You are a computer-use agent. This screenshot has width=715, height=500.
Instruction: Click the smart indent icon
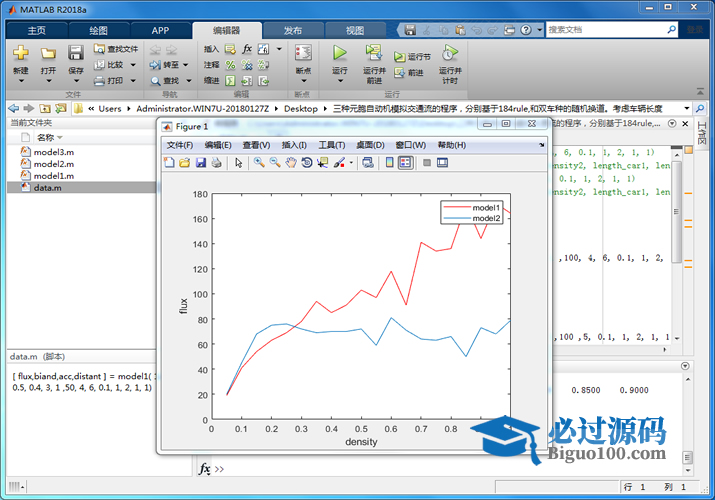coord(231,81)
